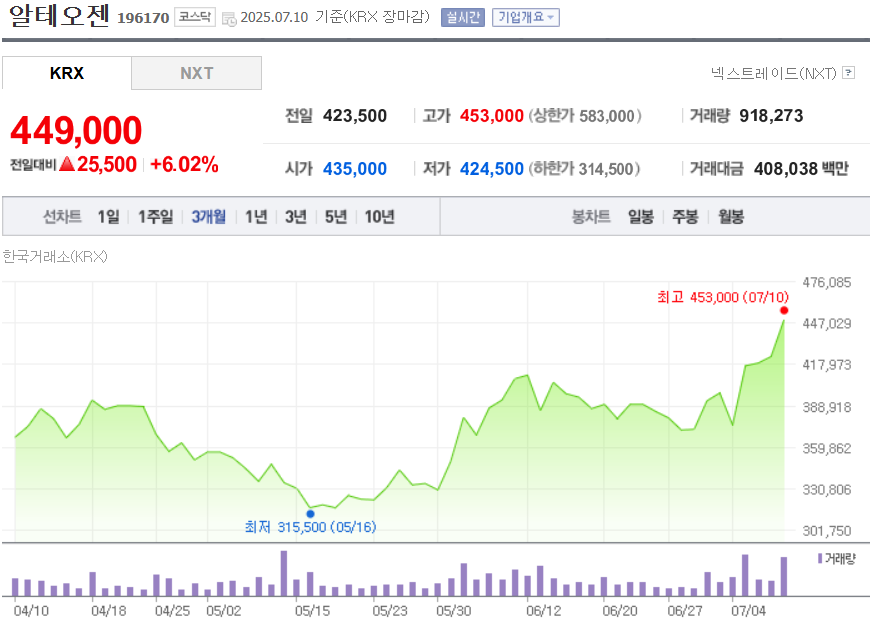Click the calendar icon before the date
Screen dimensions: 870x630
point(229,18)
